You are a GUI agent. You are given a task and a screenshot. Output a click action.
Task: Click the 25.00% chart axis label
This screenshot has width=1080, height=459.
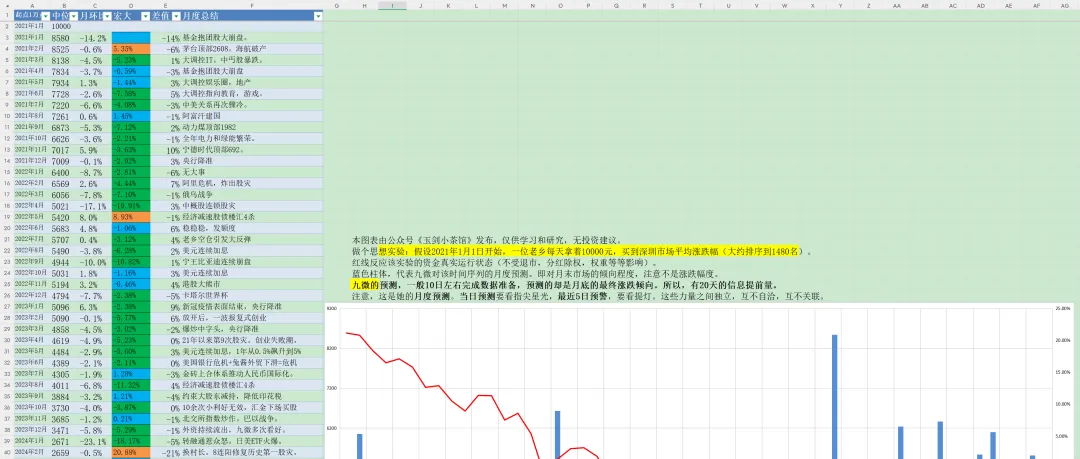[x=1063, y=309]
